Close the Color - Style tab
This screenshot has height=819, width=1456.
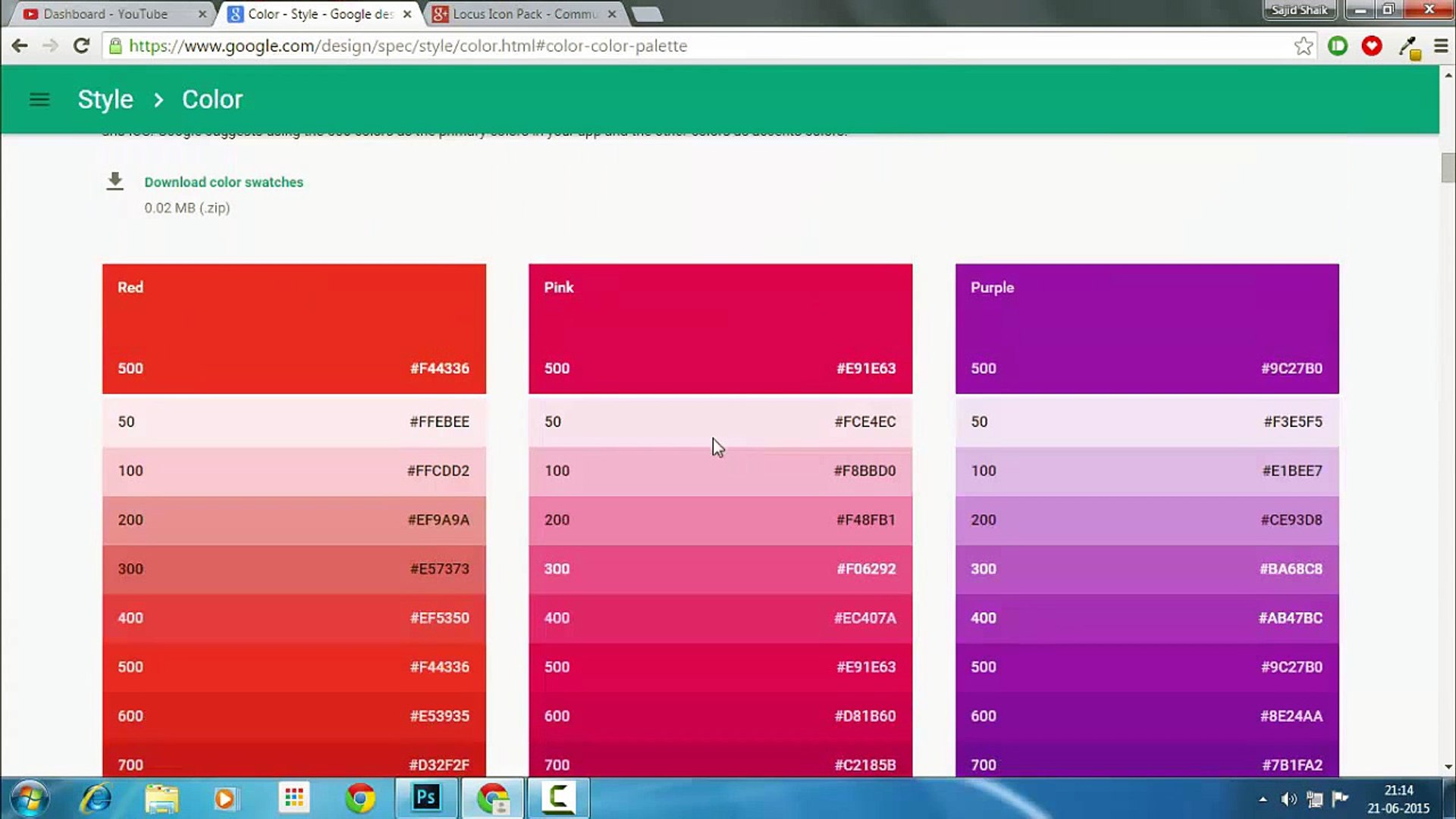407,14
